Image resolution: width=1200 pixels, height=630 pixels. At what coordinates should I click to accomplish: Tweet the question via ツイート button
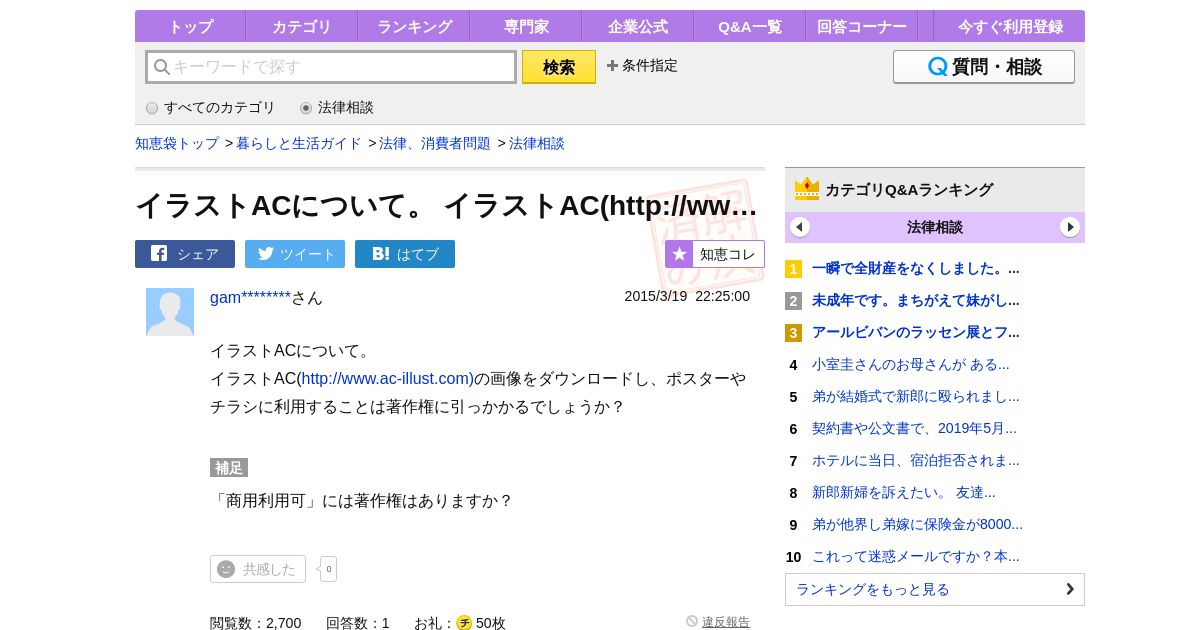pos(295,254)
